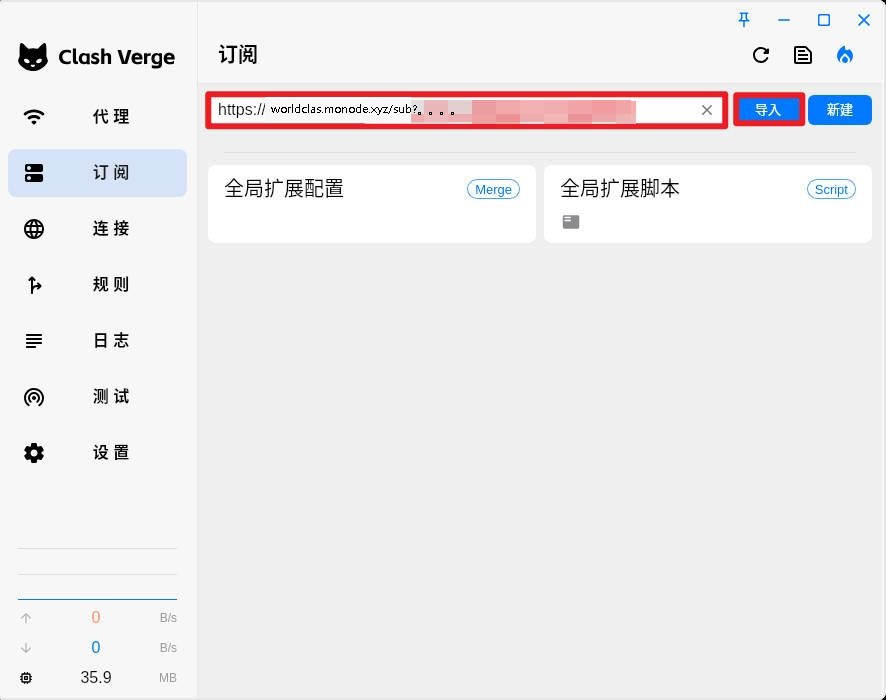Open the 设置 (Settings) page
Viewport: 886px width, 700px height.
[x=97, y=453]
